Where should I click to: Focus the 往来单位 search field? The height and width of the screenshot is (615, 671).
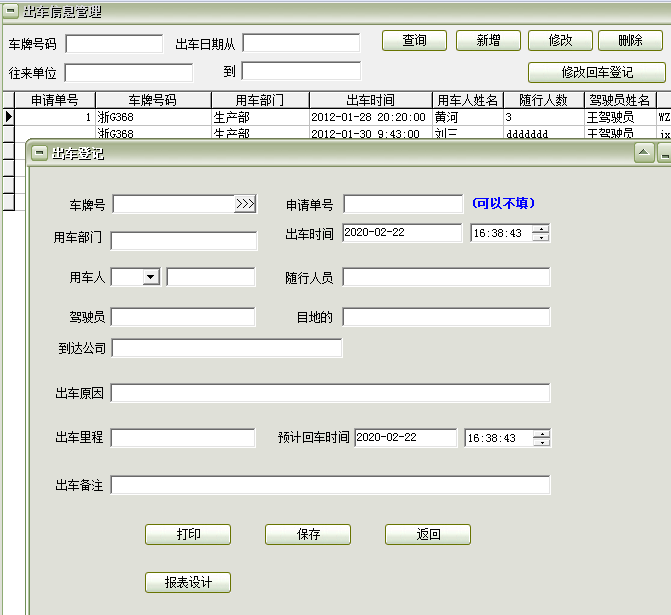tap(129, 73)
